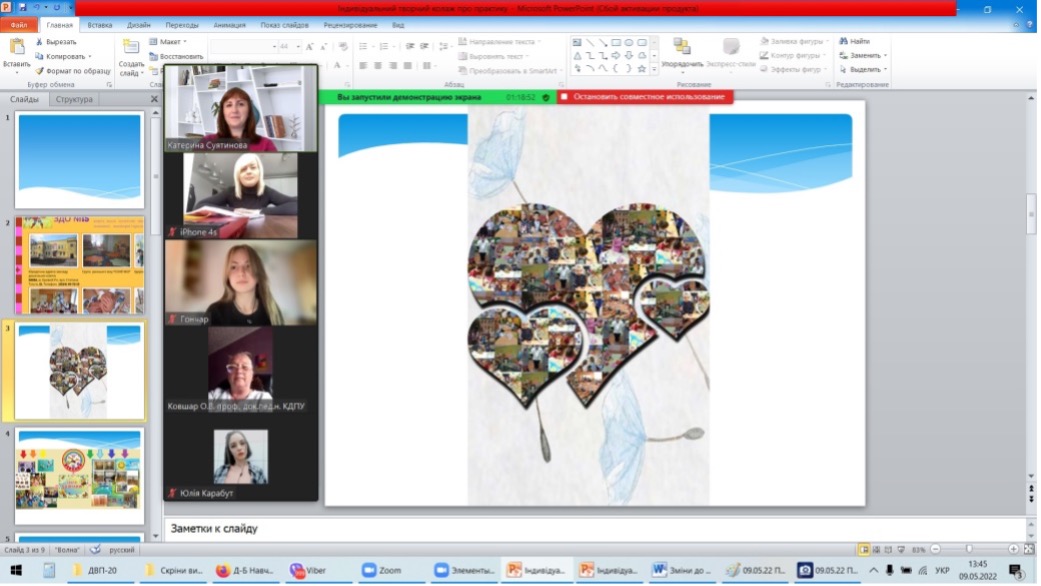Viewport: 1041px width, 586px height.
Task: Click the Create Slide (Создать слайд) icon
Action: click(131, 47)
